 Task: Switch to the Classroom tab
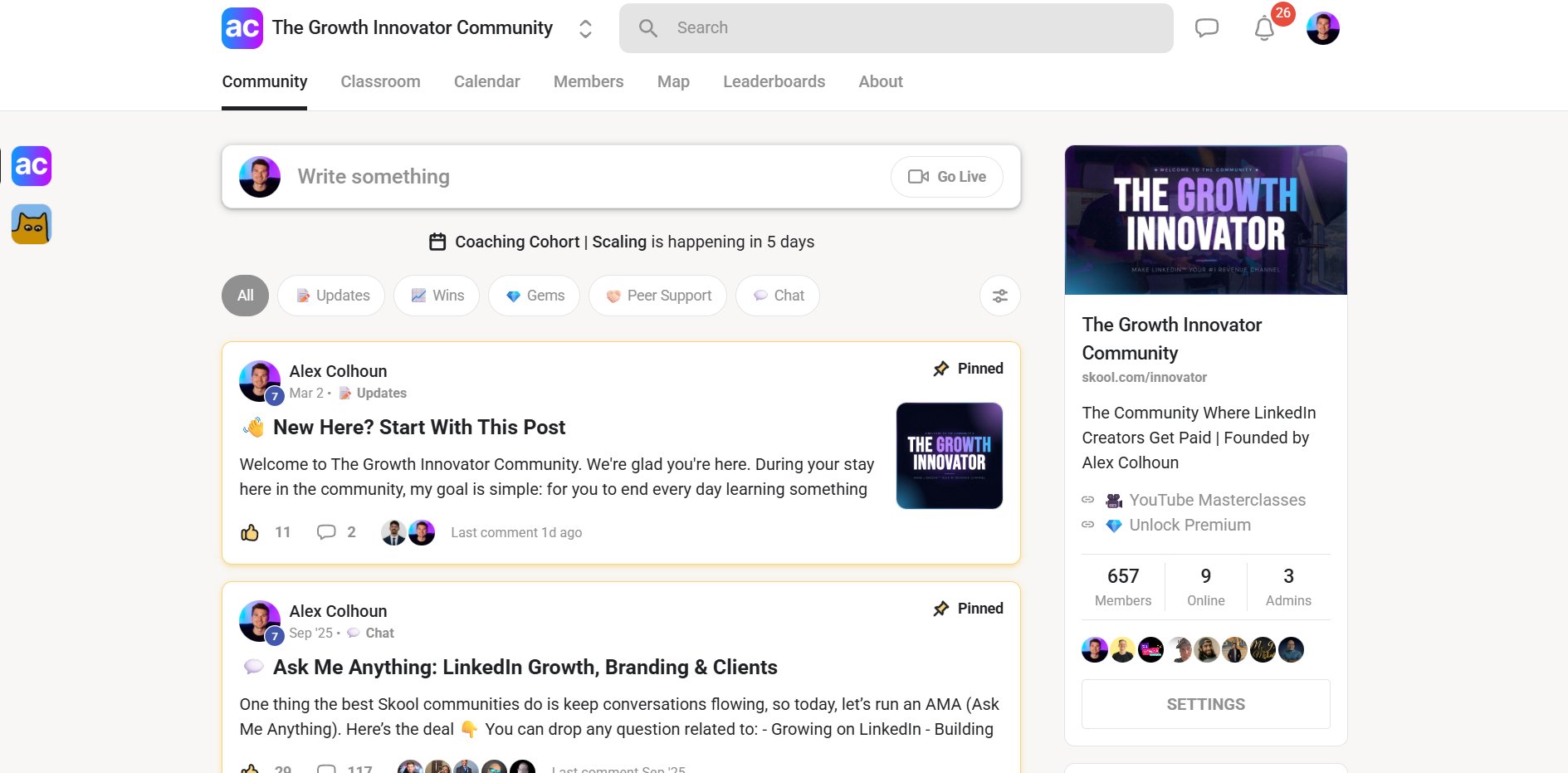click(x=380, y=81)
